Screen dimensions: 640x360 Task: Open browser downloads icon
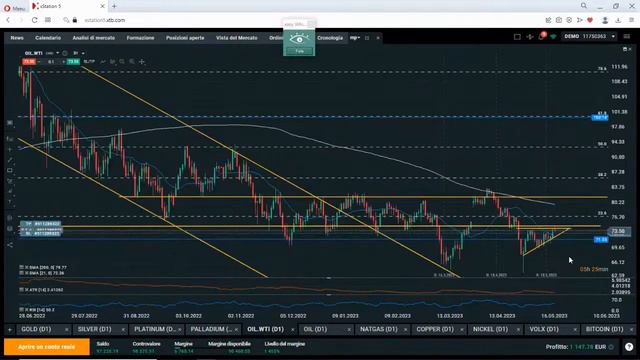pyautogui.click(x=618, y=20)
